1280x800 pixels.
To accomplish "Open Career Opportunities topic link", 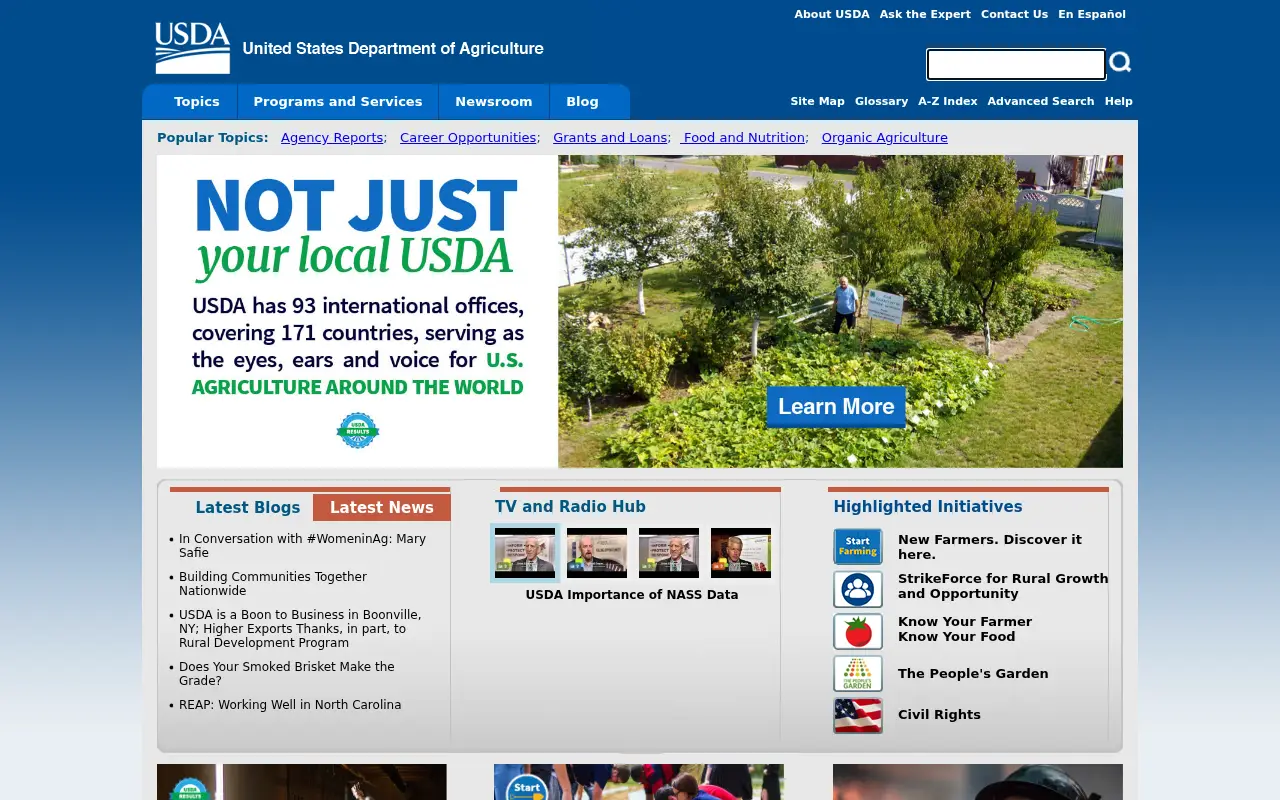I will (x=468, y=138).
